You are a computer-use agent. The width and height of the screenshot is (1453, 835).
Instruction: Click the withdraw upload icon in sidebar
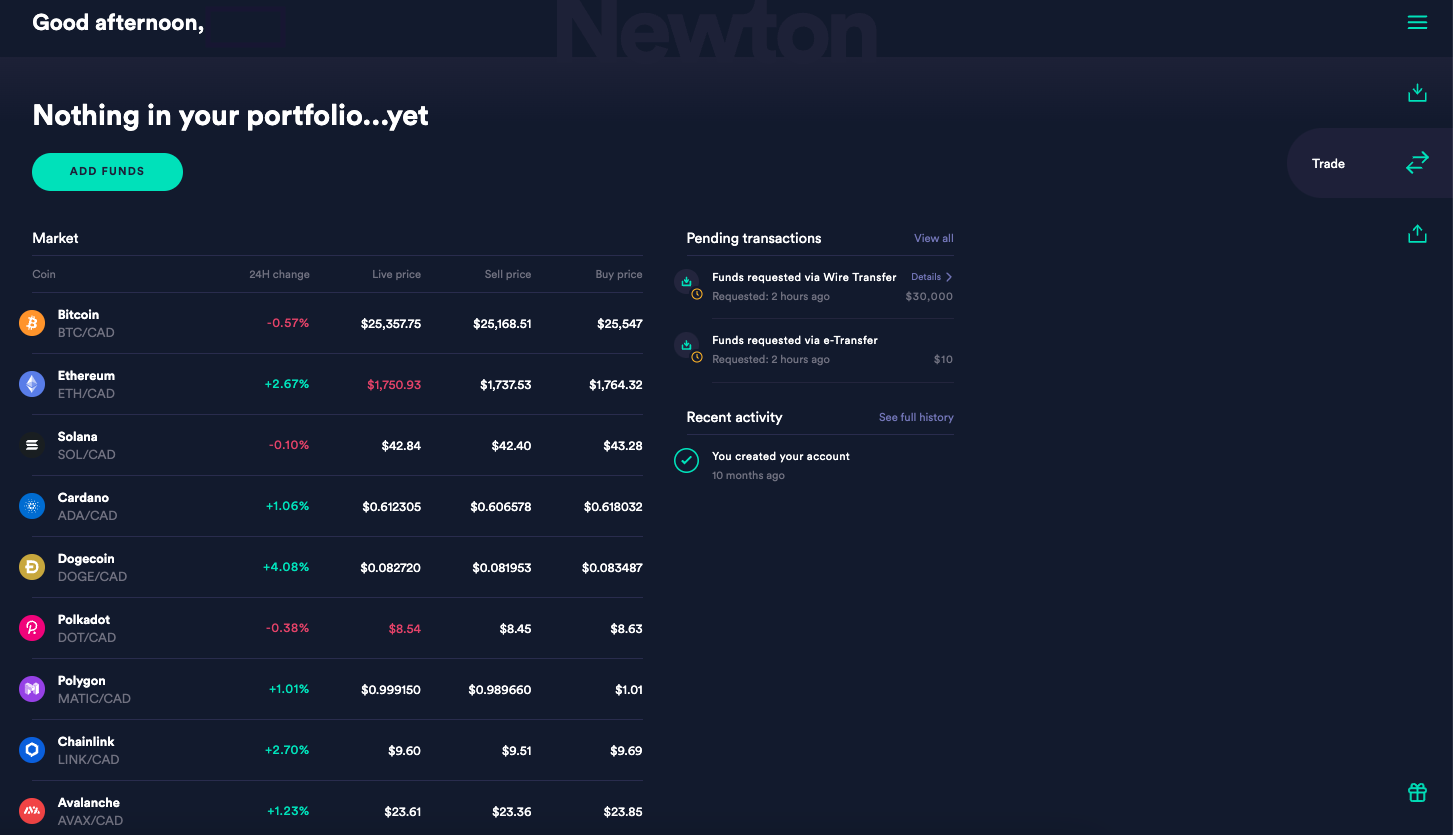(x=1417, y=234)
